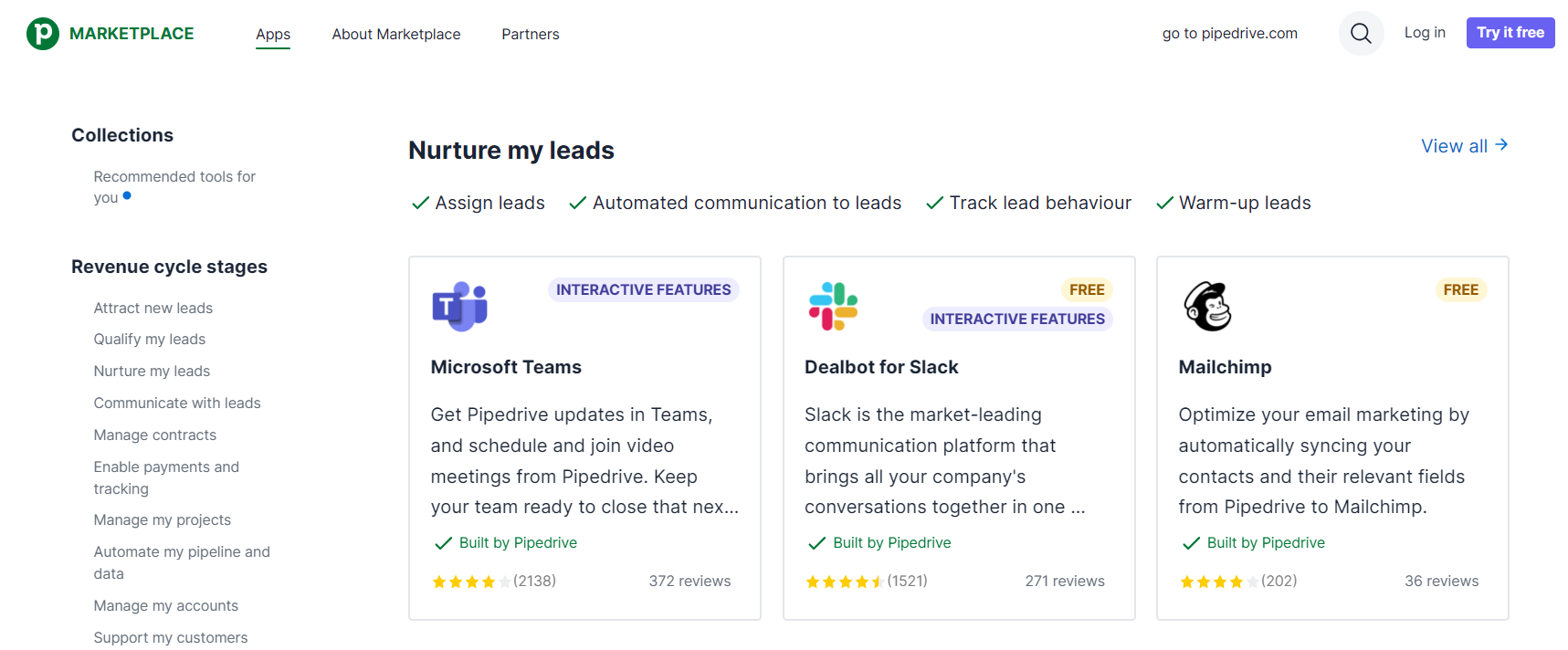This screenshot has height=650, width=1568.
Task: Click the Mailchimp monkey icon
Action: [x=1207, y=307]
